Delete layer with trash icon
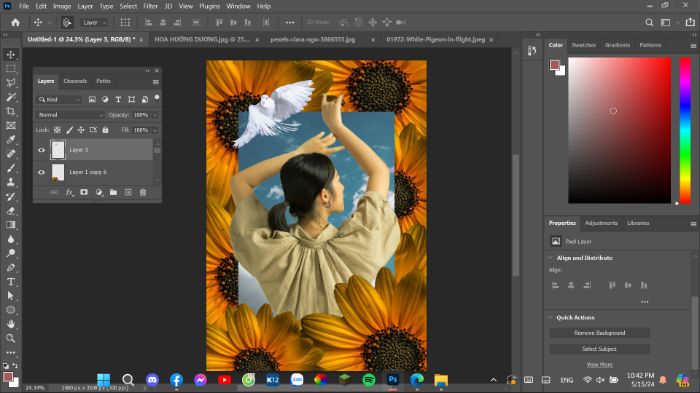This screenshot has height=393, width=700. point(143,192)
